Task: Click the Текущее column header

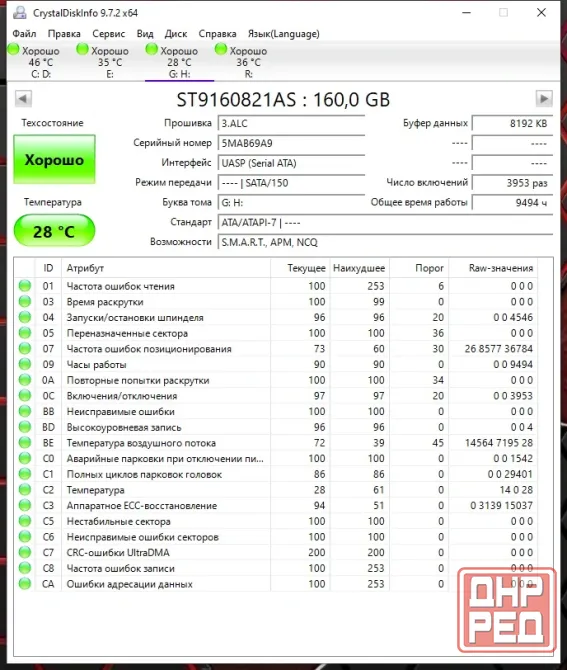Action: point(300,268)
